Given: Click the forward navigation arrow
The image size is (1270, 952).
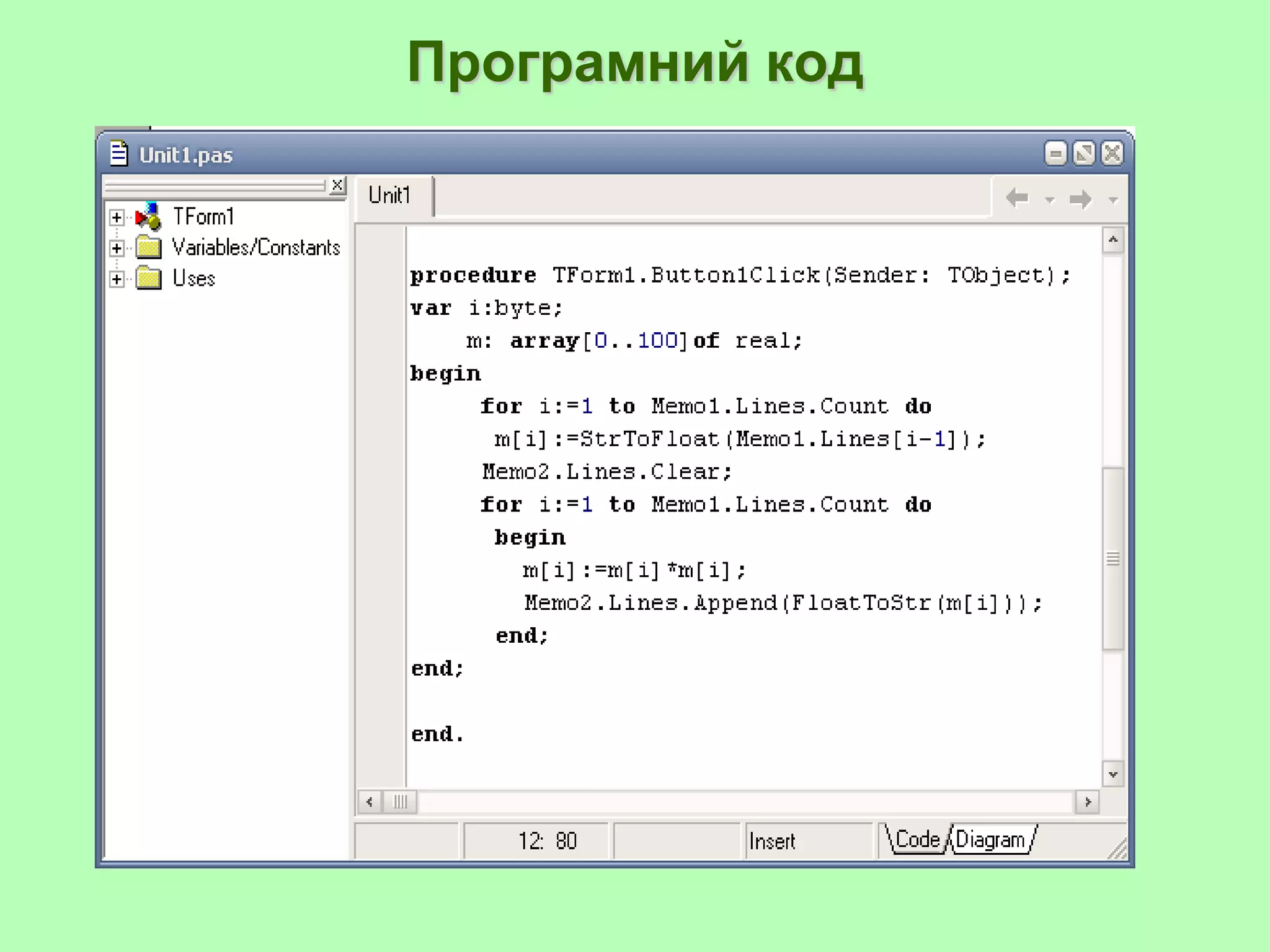Looking at the screenshot, I should [x=1080, y=199].
